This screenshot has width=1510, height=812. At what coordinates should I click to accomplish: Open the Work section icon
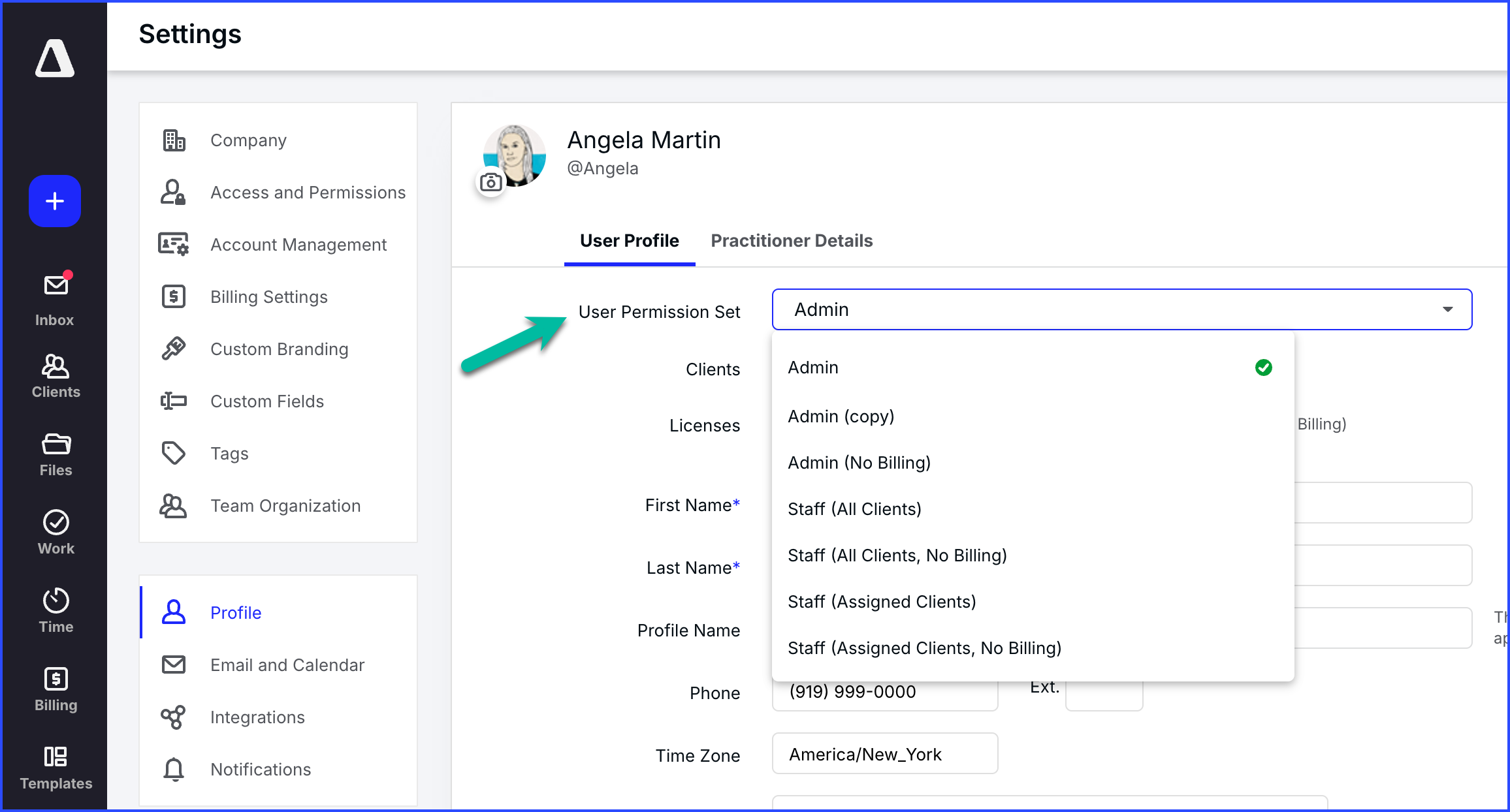coord(56,532)
